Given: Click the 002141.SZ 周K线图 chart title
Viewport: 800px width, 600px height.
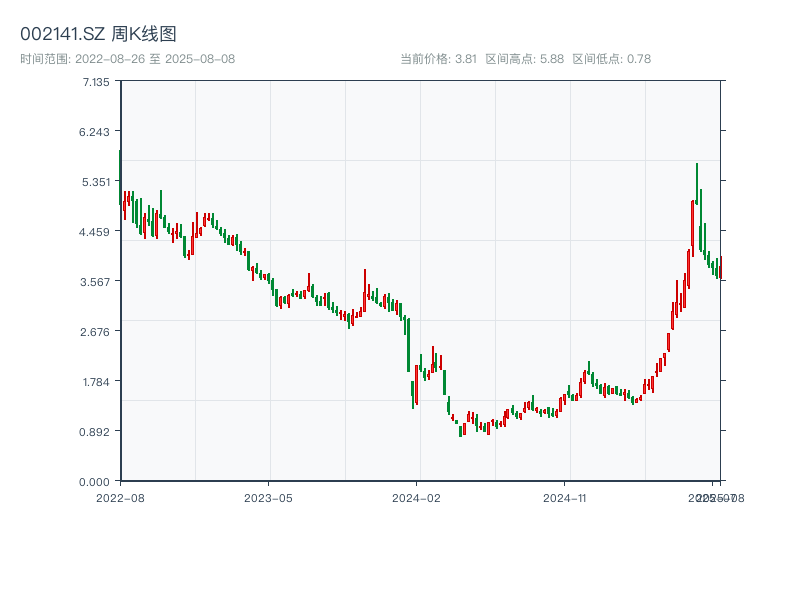Looking at the screenshot, I should click(99, 35).
